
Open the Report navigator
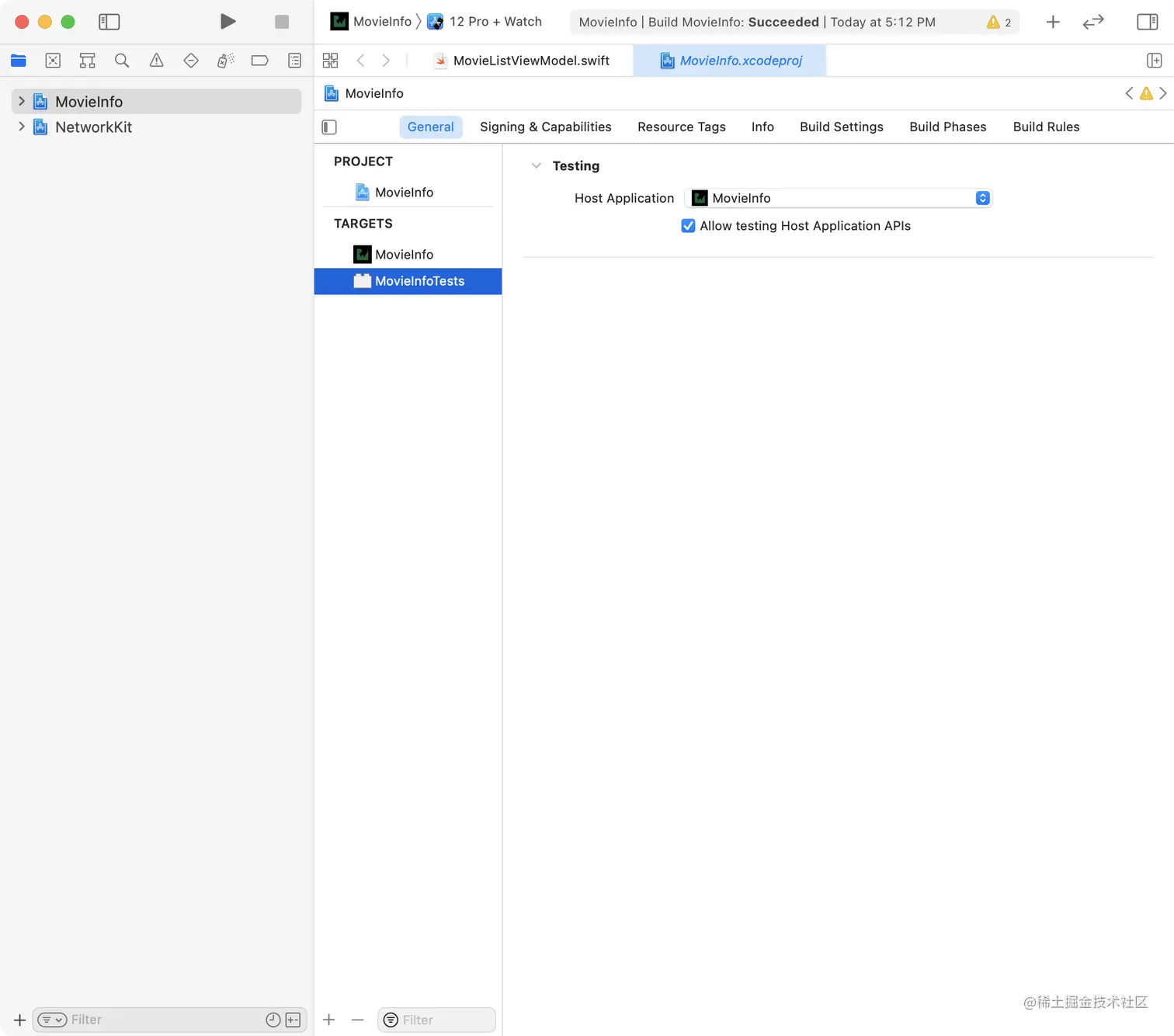point(294,61)
